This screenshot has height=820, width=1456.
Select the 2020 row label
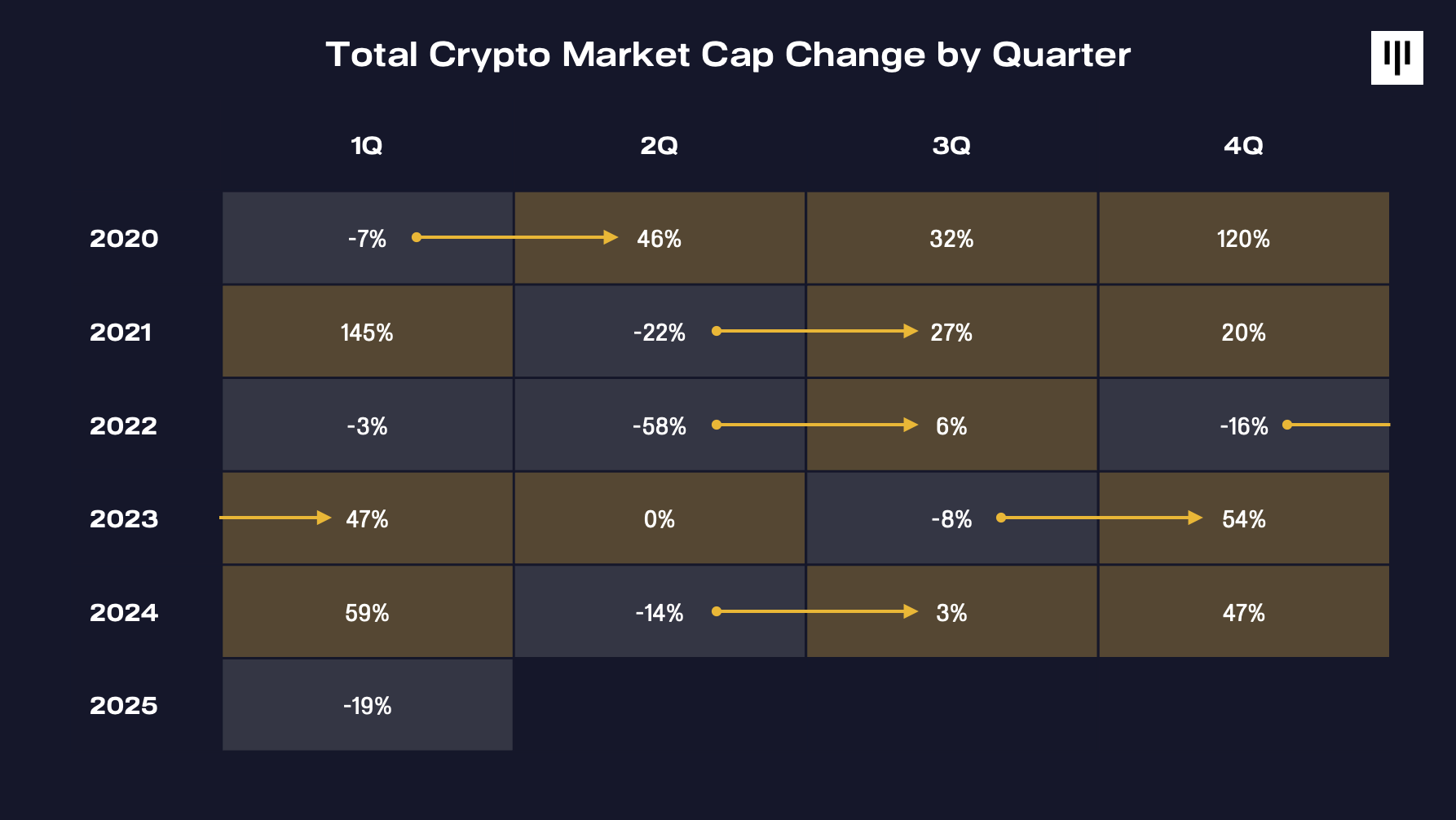pyautogui.click(x=124, y=239)
